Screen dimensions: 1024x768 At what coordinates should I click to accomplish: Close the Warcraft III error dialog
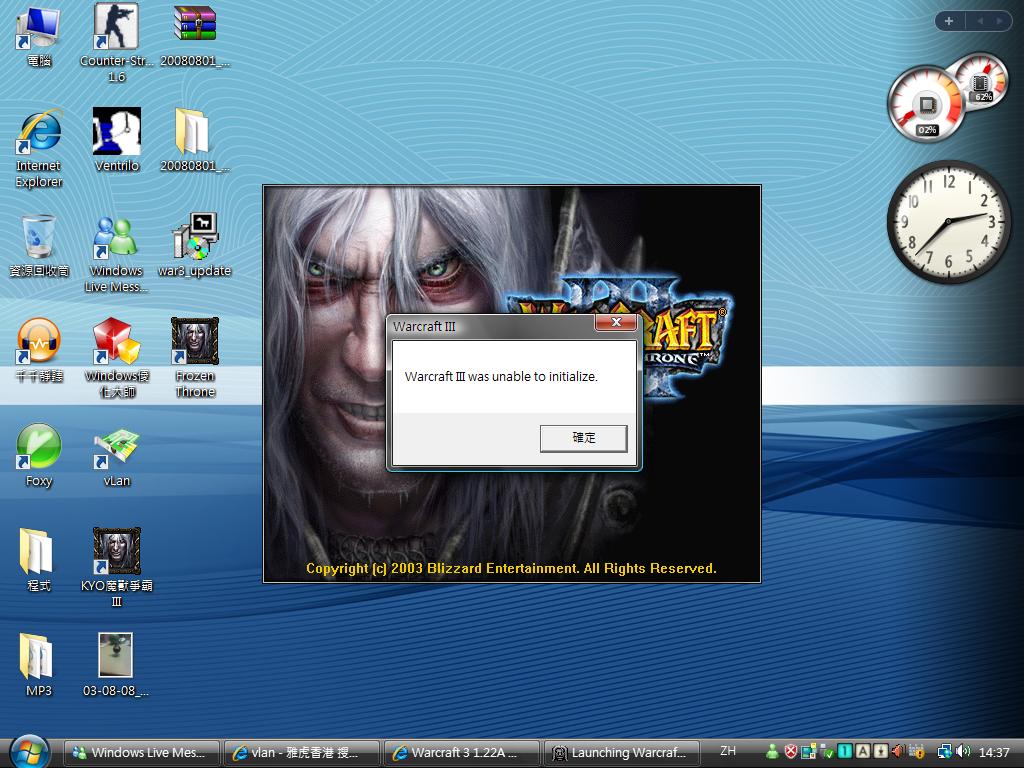pyautogui.click(x=616, y=323)
